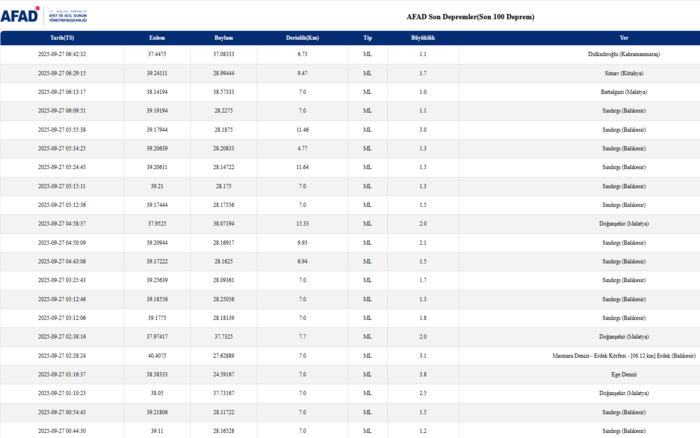Click the 3.8 magnitude cell

click(423, 373)
